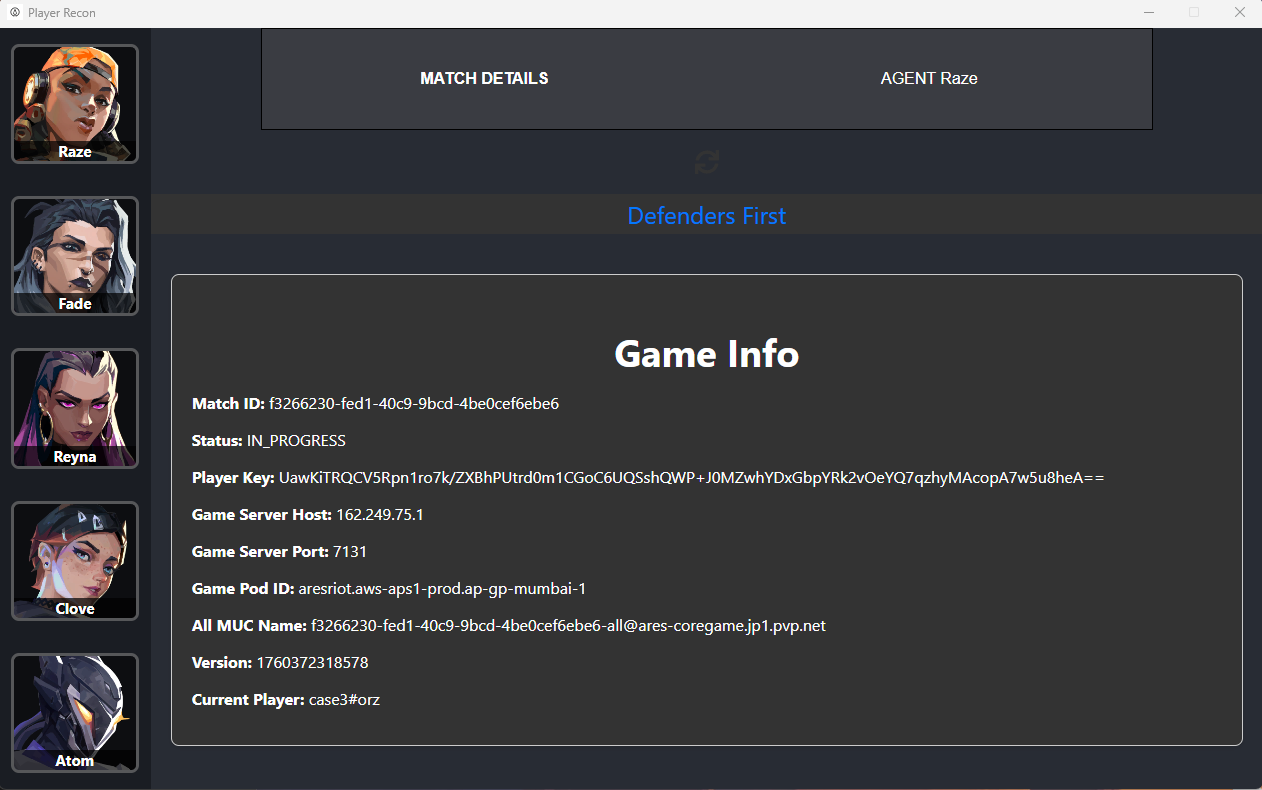Click the Player Recon app icon
1262x790 pixels.
(15, 13)
